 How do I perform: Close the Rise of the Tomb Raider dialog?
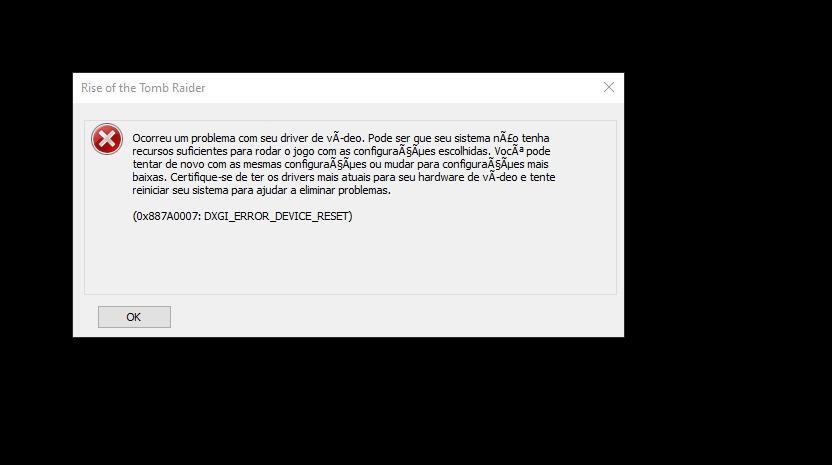coord(609,88)
